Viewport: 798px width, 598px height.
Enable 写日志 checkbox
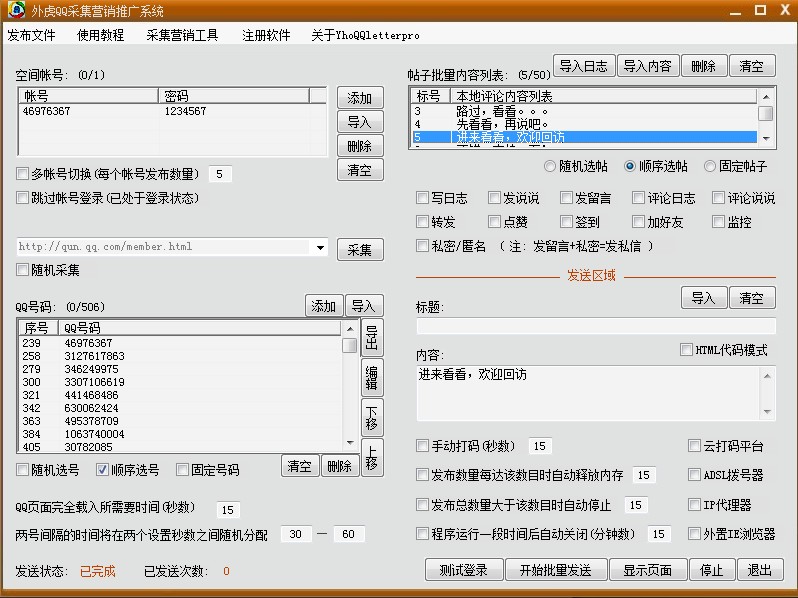[422, 197]
